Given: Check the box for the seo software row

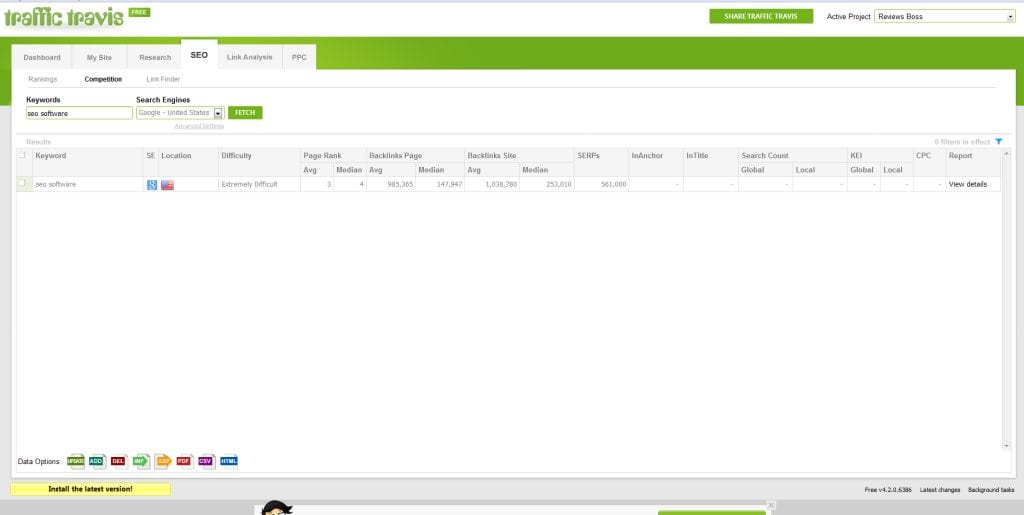Looking at the screenshot, I should [x=23, y=183].
